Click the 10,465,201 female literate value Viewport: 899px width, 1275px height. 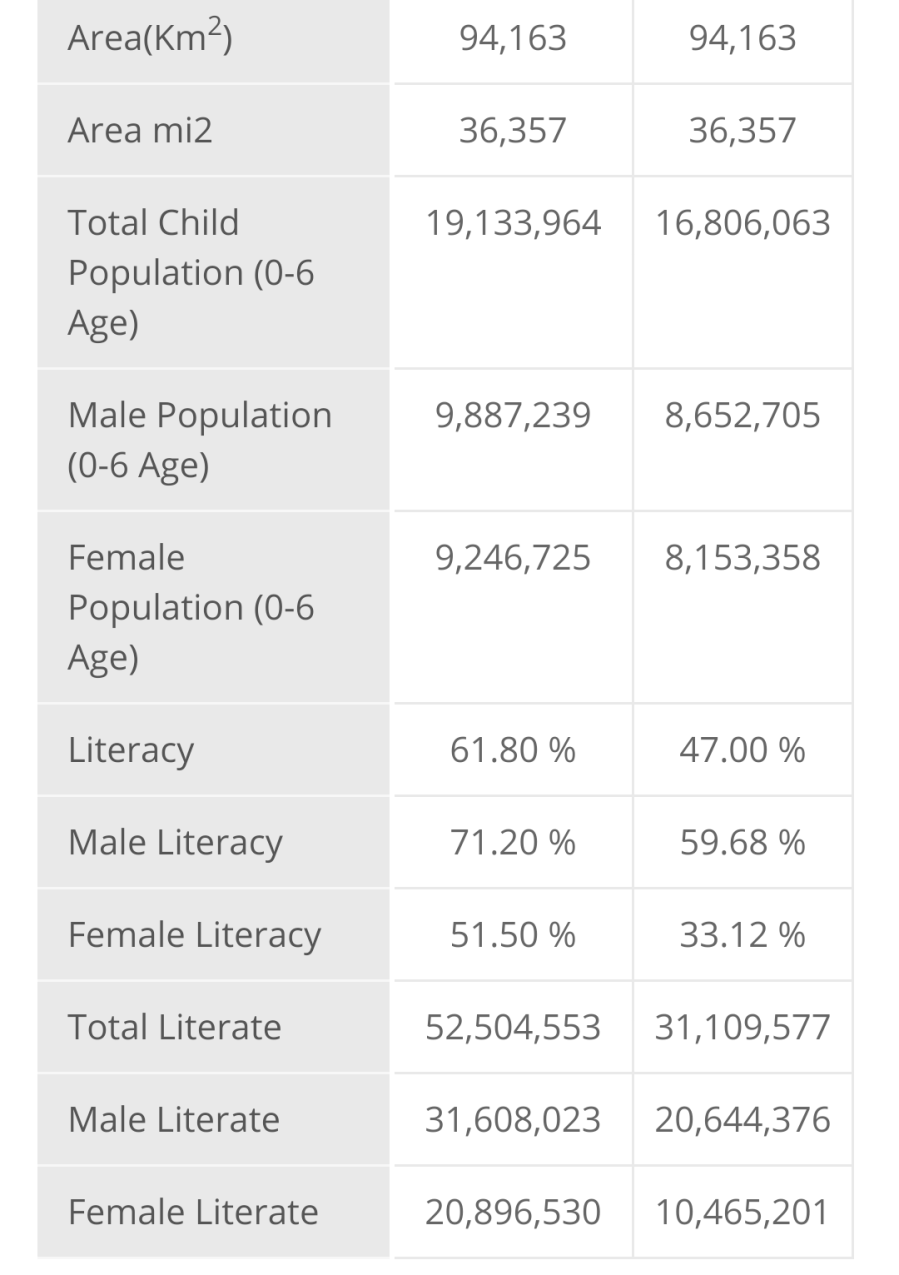click(x=742, y=1212)
